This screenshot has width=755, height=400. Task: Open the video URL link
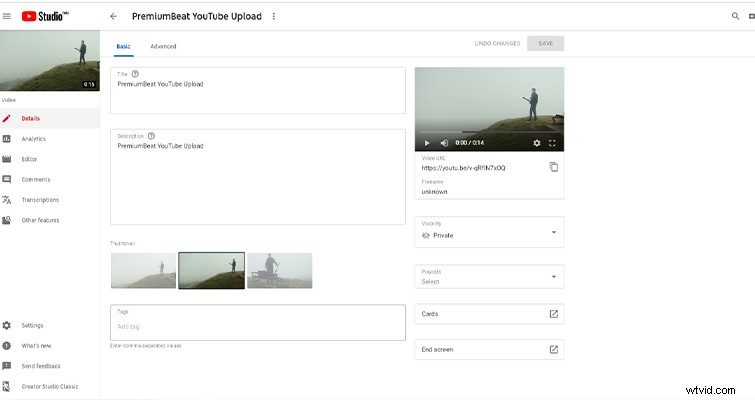coord(463,168)
